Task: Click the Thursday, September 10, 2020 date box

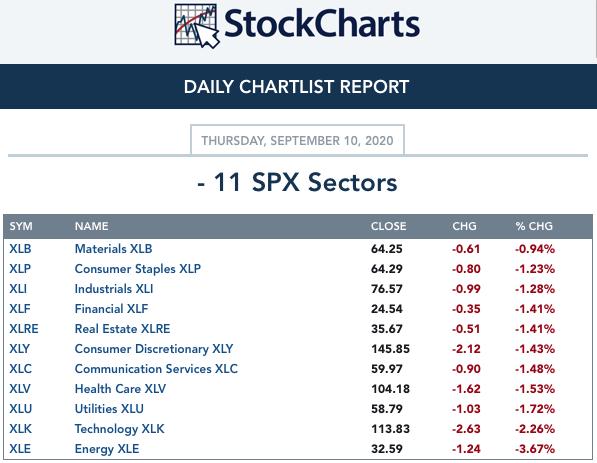Action: pyautogui.click(x=297, y=140)
